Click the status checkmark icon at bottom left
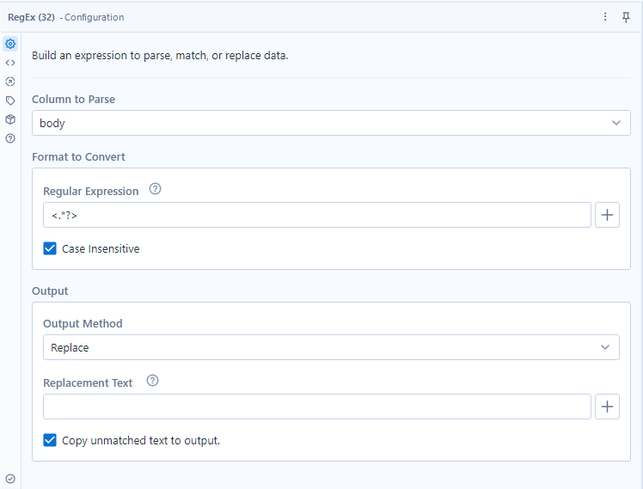This screenshot has height=489, width=643. pyautogui.click(x=10, y=479)
